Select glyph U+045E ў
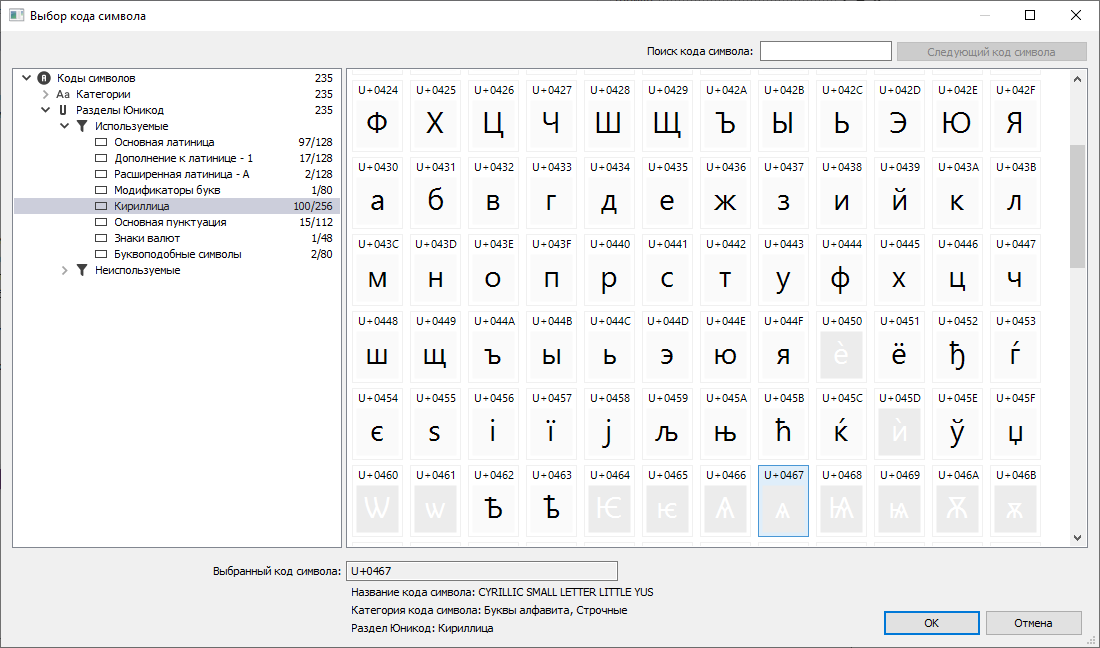This screenshot has width=1100, height=648. [x=957, y=424]
